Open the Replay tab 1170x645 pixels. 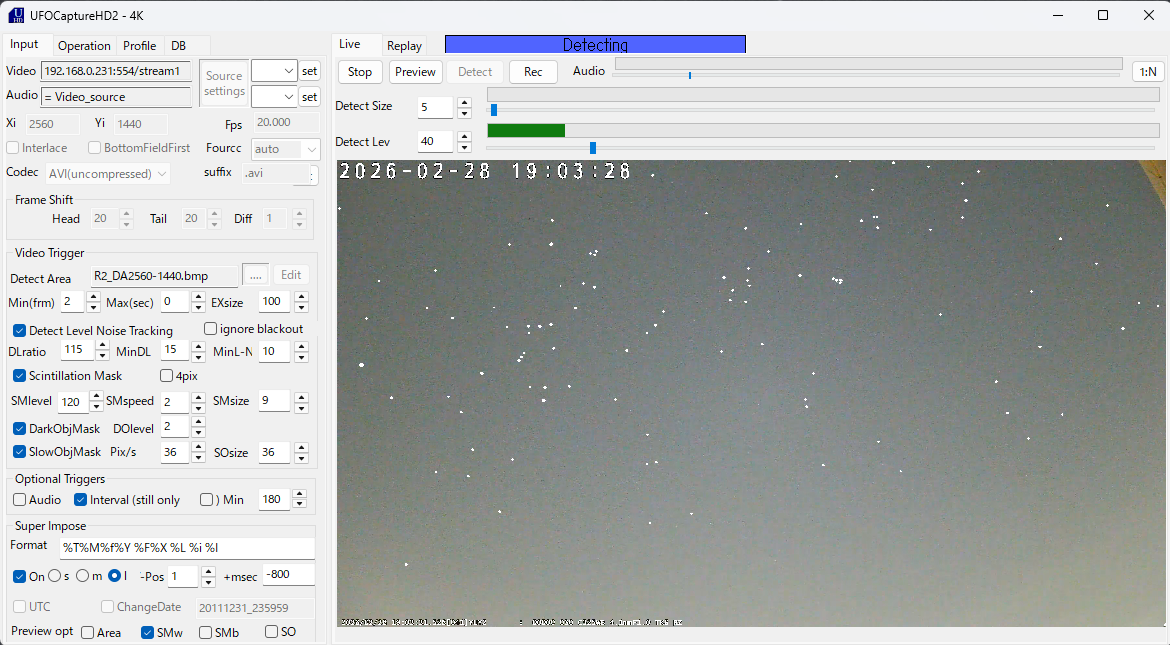pyautogui.click(x=404, y=46)
